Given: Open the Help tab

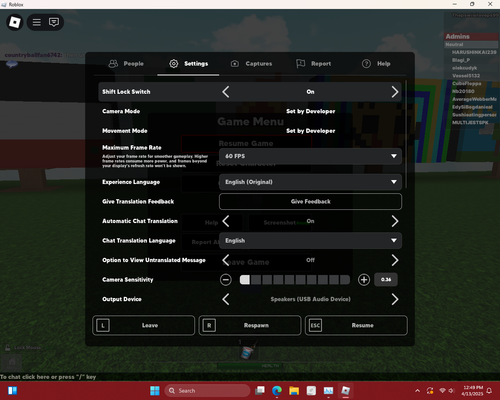Looking at the screenshot, I should [376, 64].
